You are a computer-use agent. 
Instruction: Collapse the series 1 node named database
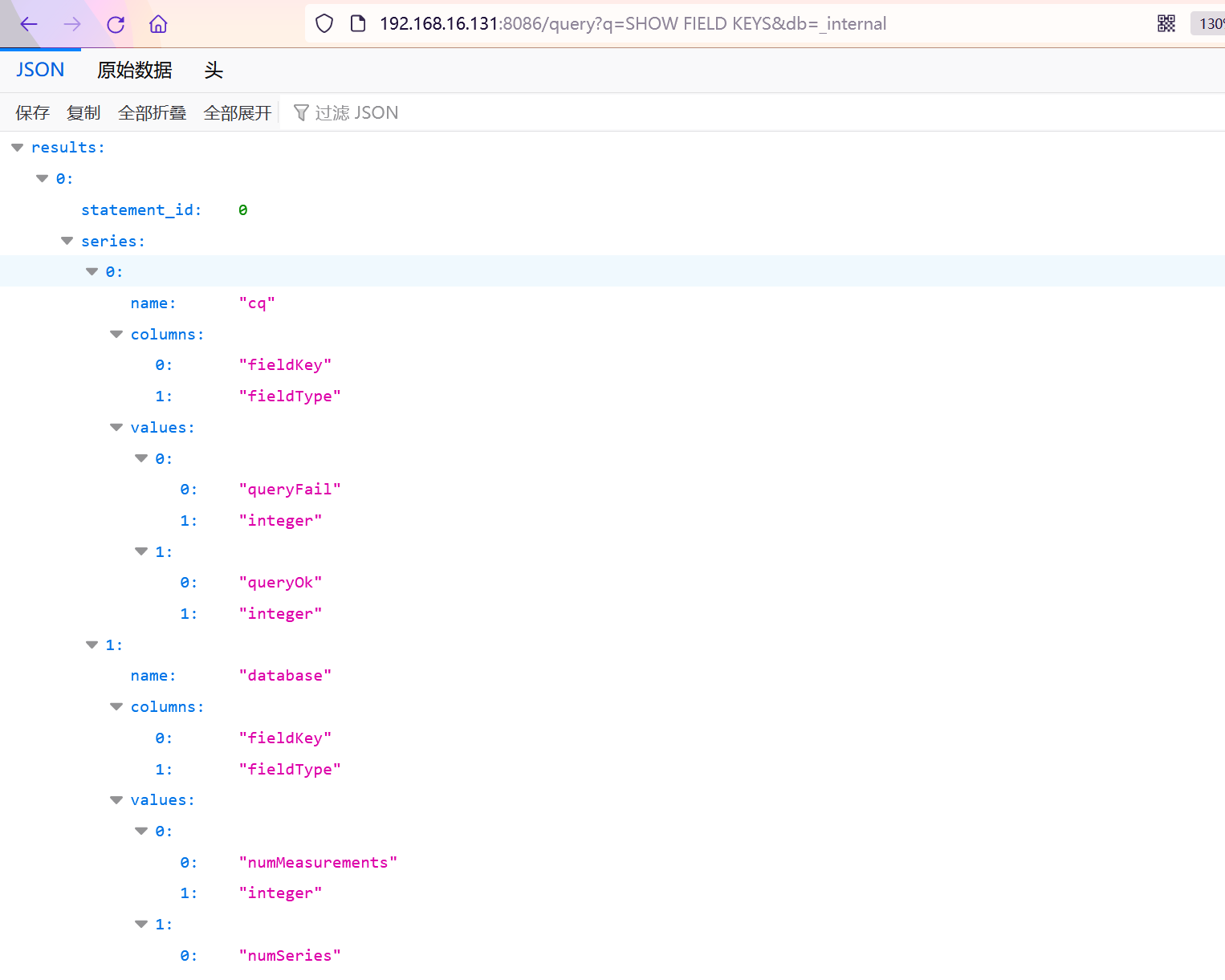pos(92,645)
